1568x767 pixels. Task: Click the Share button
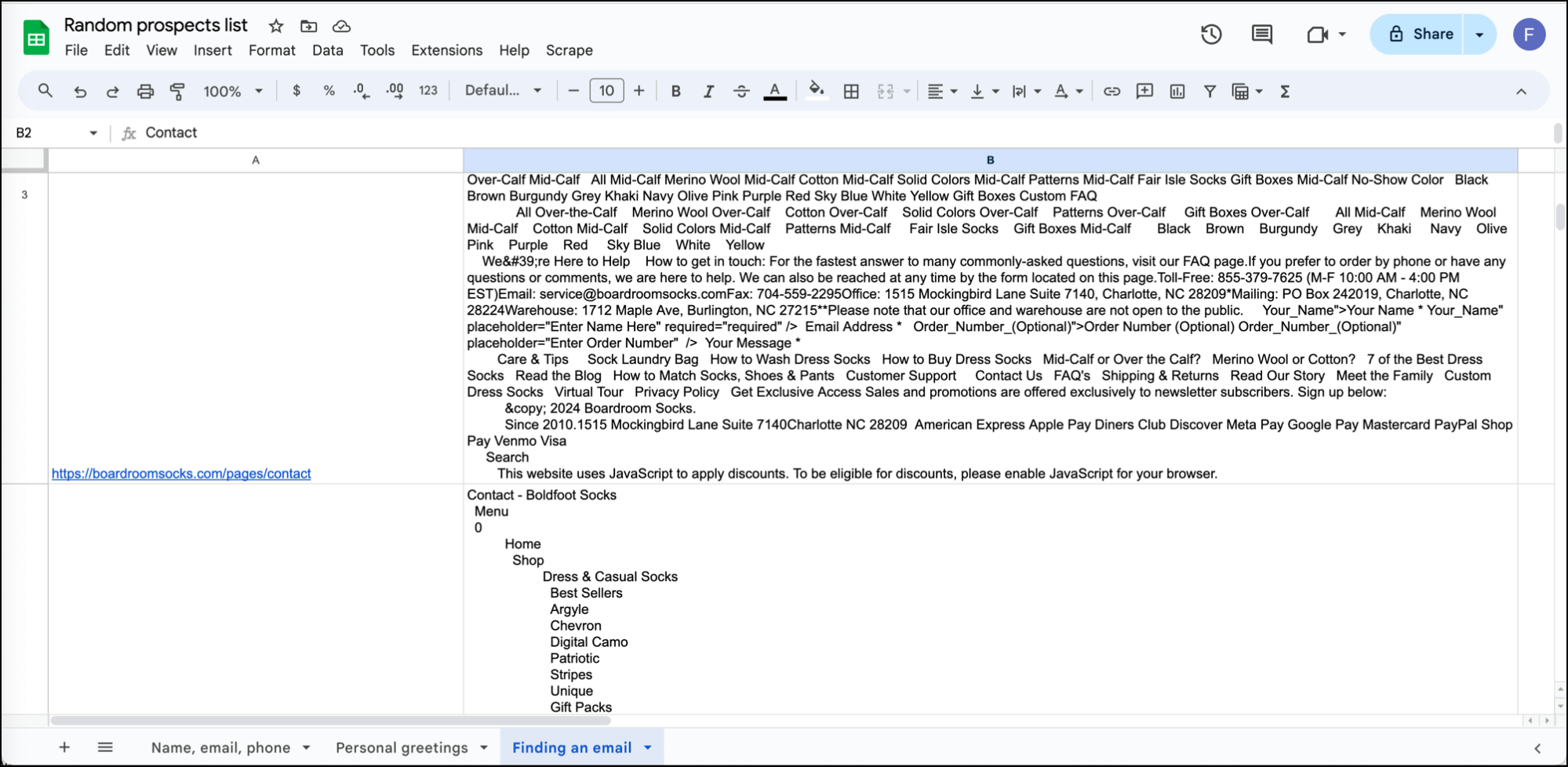1418,35
